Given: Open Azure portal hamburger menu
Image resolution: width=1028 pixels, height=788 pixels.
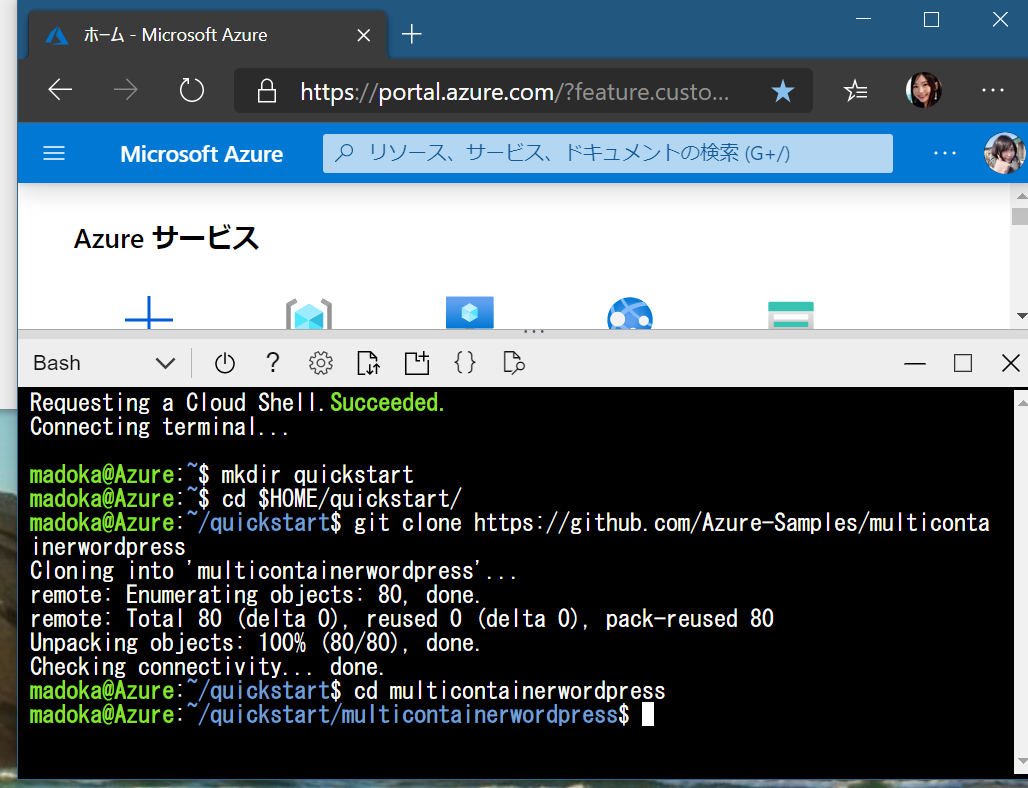Looking at the screenshot, I should 54,154.
